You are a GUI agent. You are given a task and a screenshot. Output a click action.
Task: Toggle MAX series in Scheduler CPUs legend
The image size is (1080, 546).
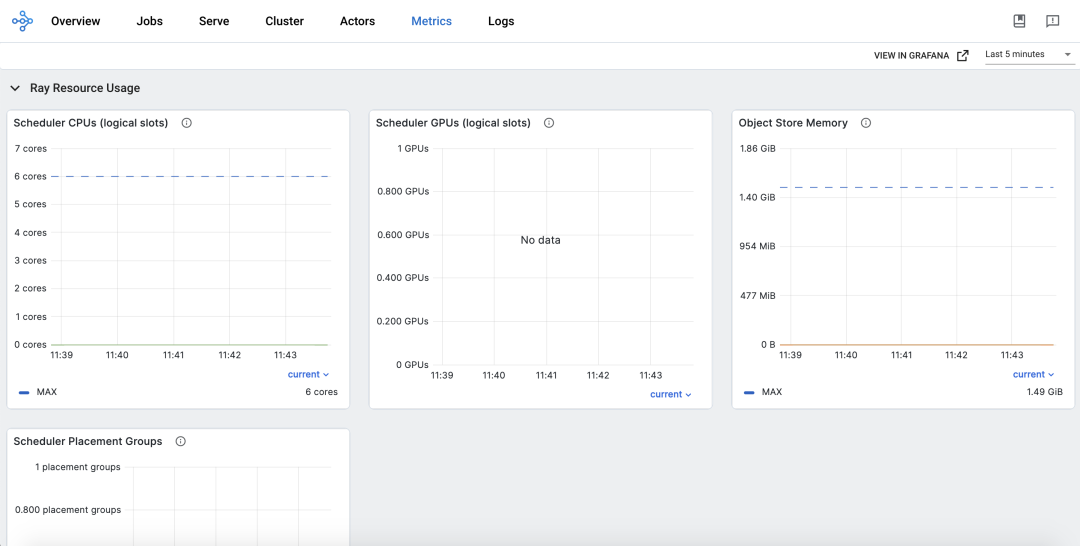pyautogui.click(x=46, y=392)
